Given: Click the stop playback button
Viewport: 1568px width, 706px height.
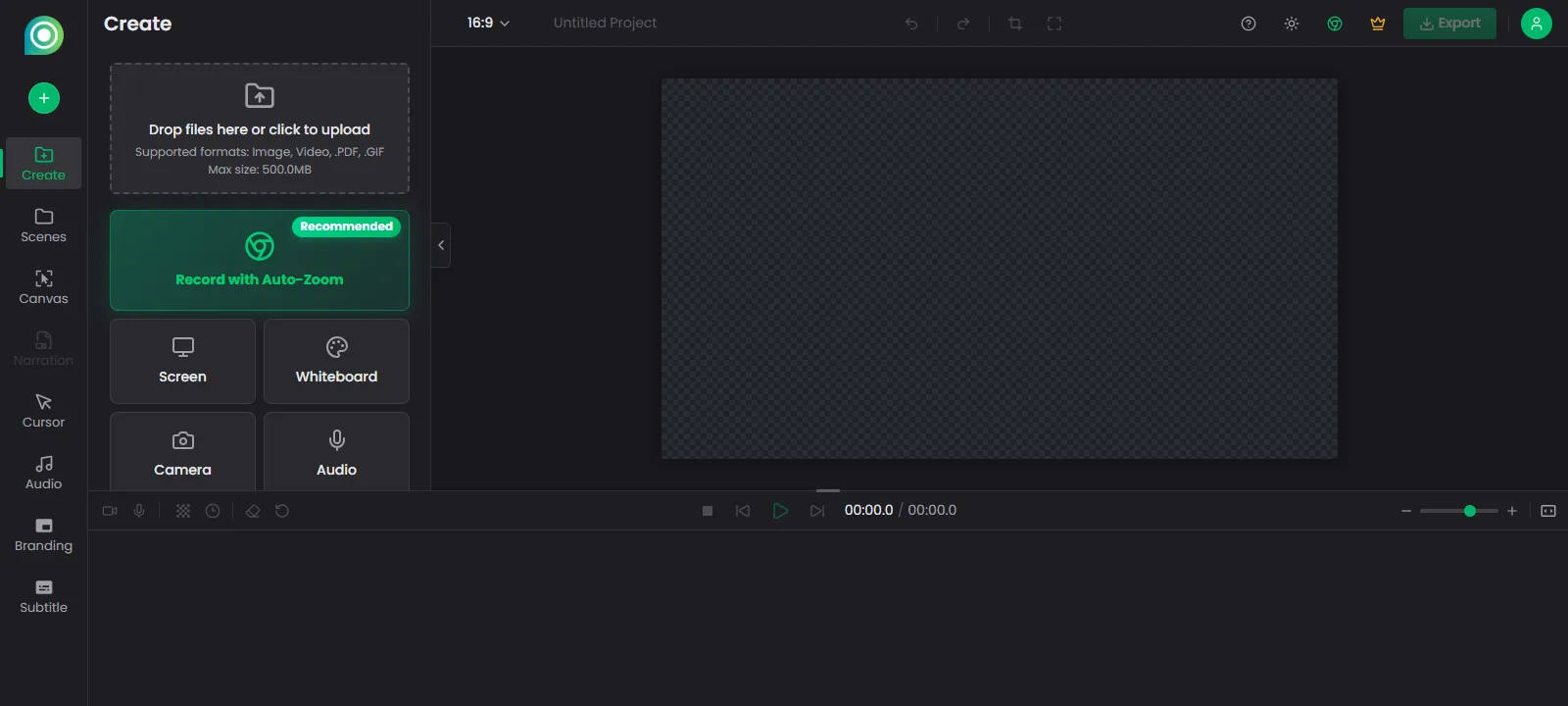Looking at the screenshot, I should [x=708, y=511].
